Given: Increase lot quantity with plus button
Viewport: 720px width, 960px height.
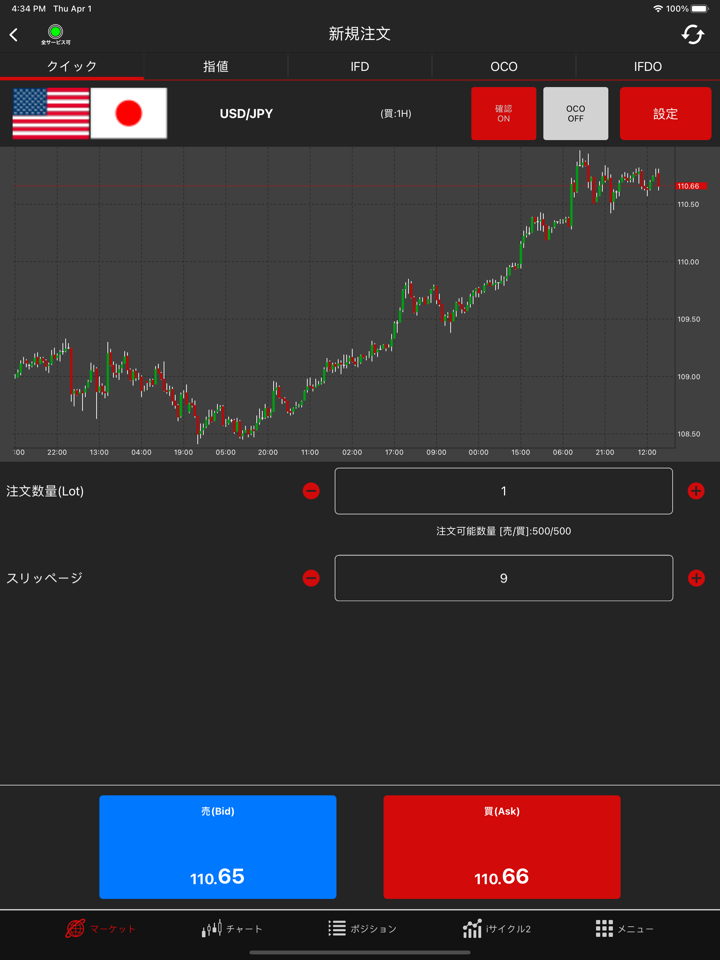Looking at the screenshot, I should tap(696, 490).
